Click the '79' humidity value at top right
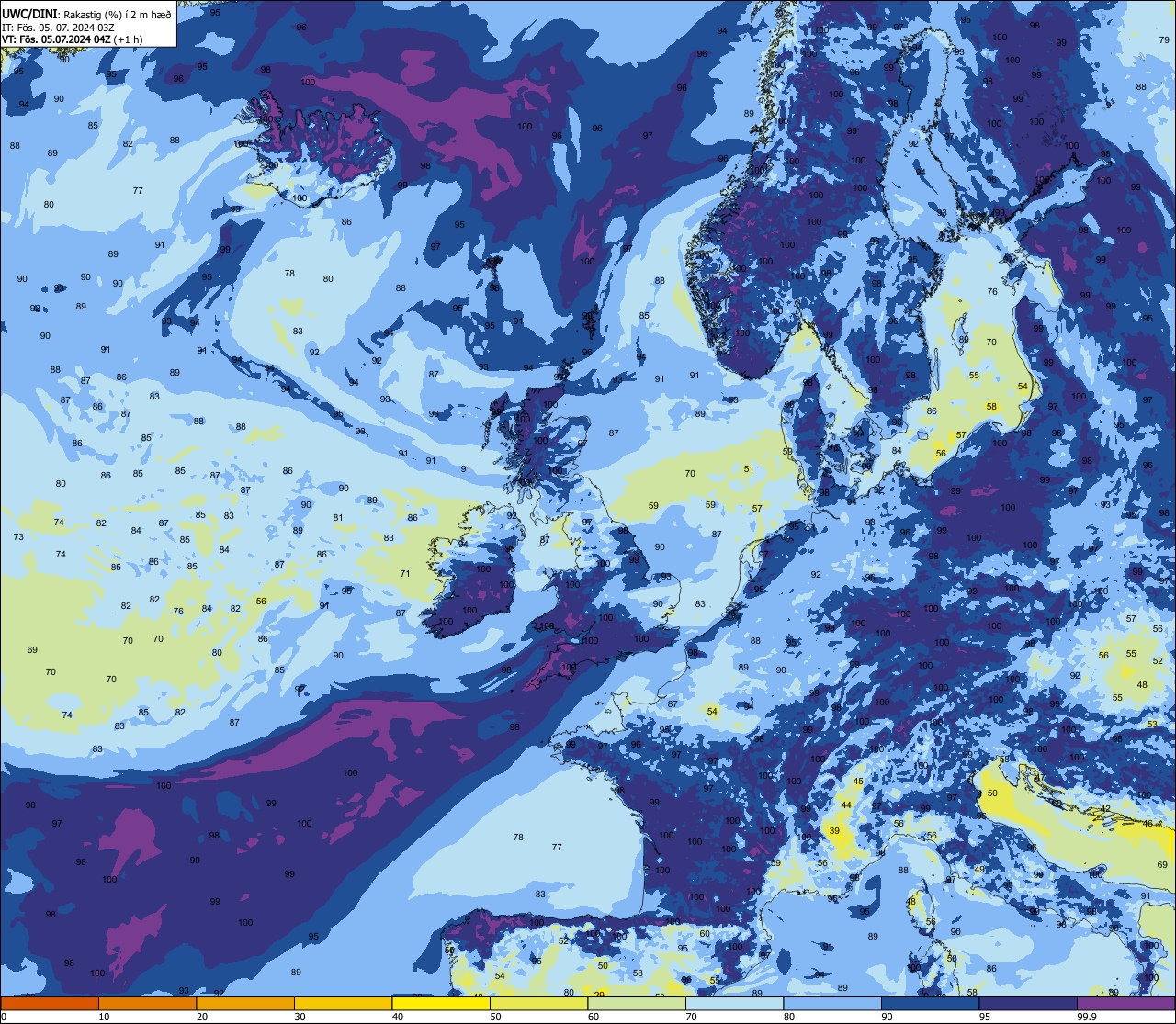This screenshot has height=1024, width=1176. pyautogui.click(x=1164, y=40)
